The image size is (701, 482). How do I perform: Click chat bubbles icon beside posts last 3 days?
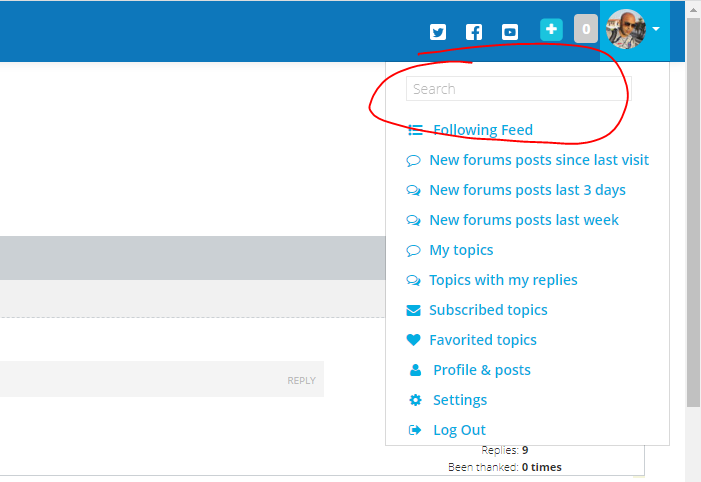[413, 190]
